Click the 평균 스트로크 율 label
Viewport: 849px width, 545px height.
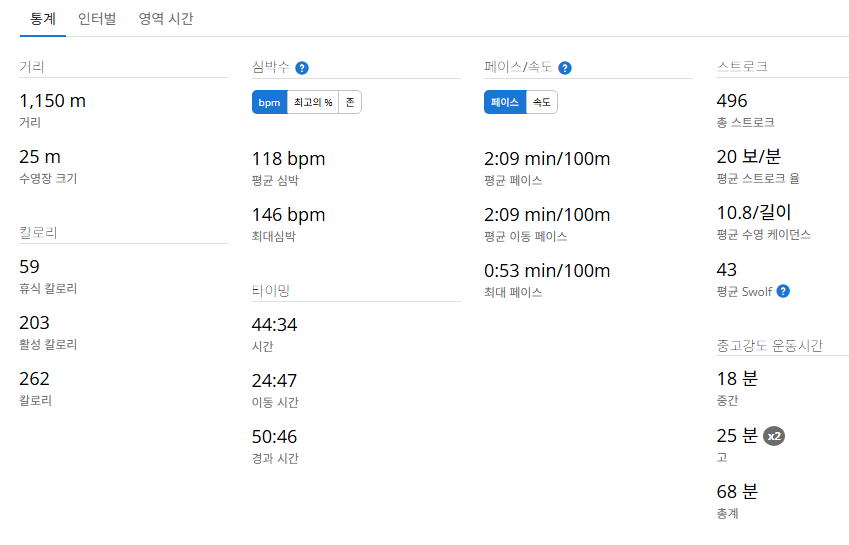pyautogui.click(x=758, y=179)
